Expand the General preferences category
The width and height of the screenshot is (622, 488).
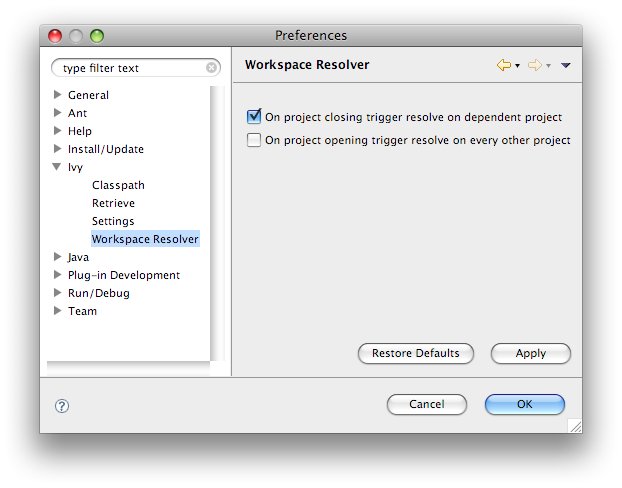coord(58,95)
